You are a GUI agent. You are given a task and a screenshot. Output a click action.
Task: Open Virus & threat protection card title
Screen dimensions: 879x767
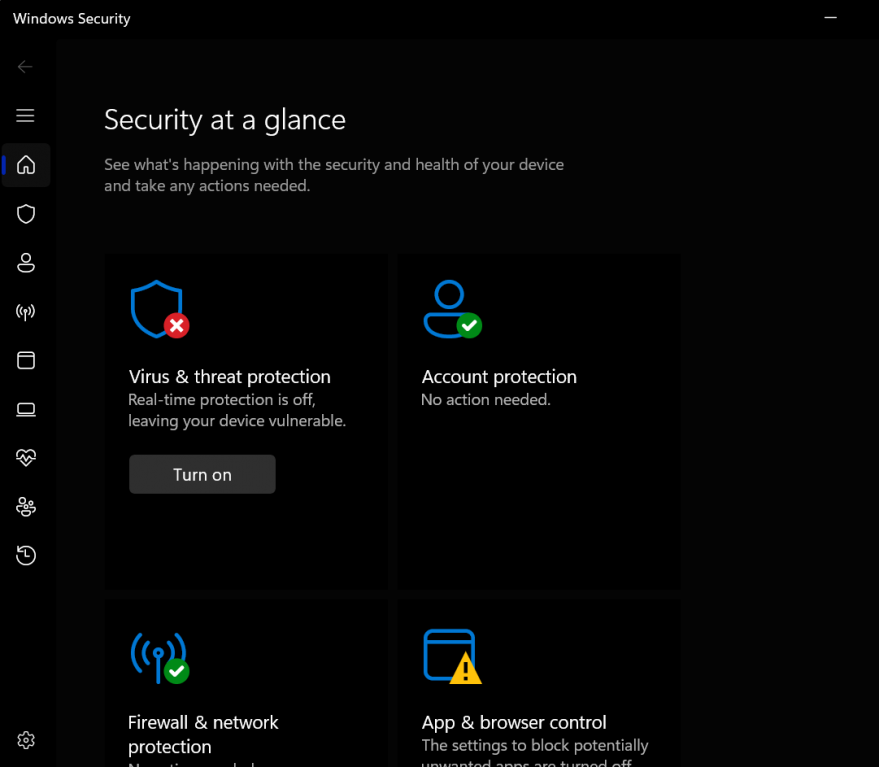(230, 377)
